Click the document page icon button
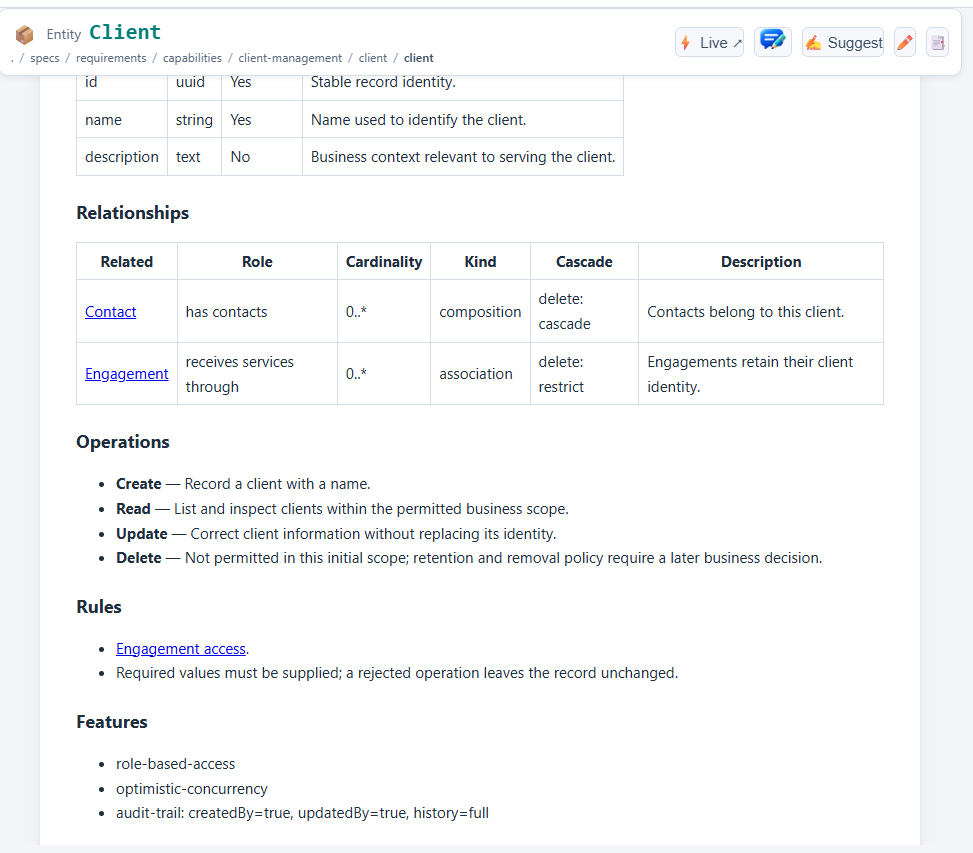Screen dimensions: 973x853 937,42
